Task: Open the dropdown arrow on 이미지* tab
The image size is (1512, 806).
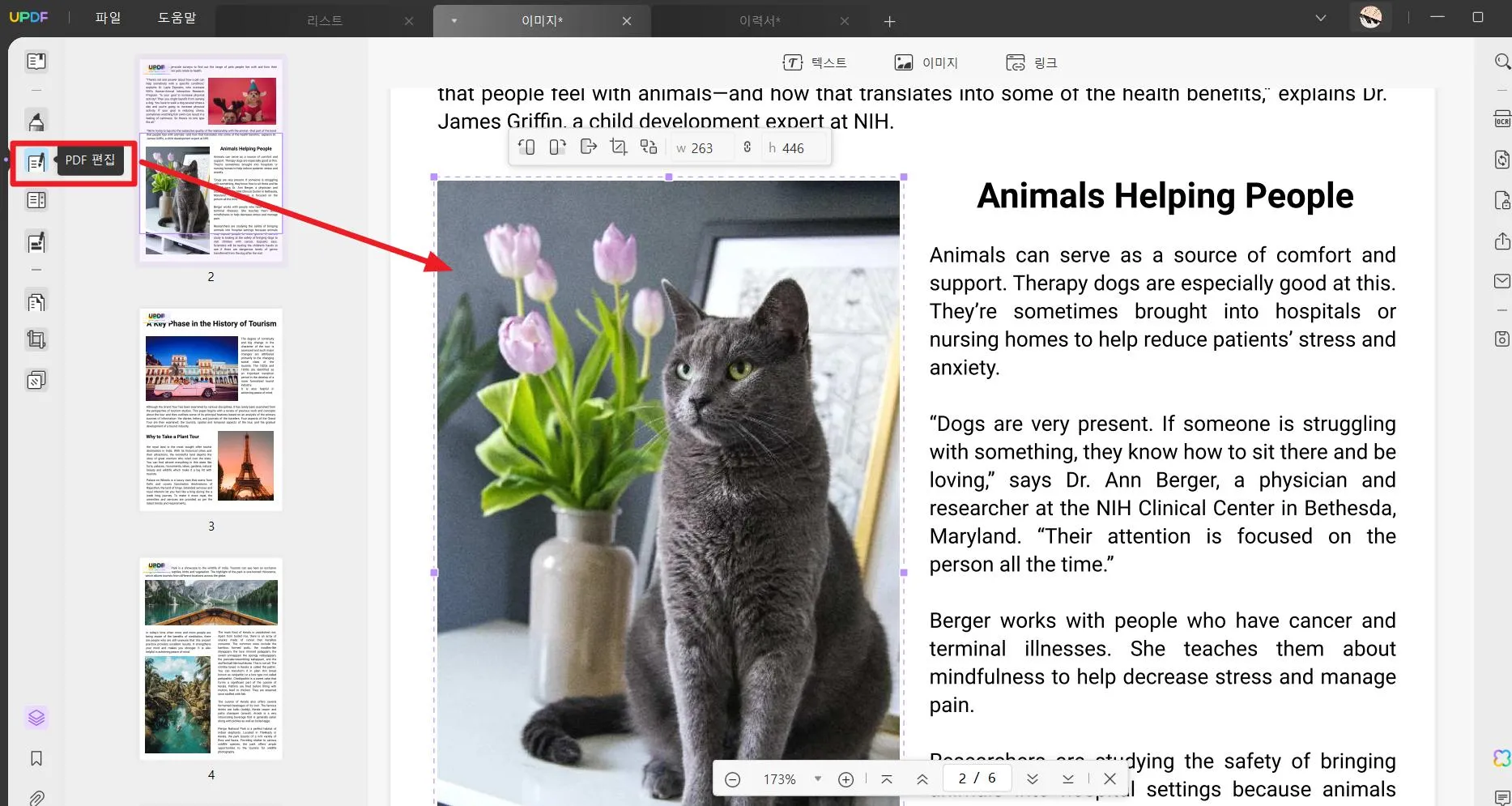Action: tap(454, 21)
